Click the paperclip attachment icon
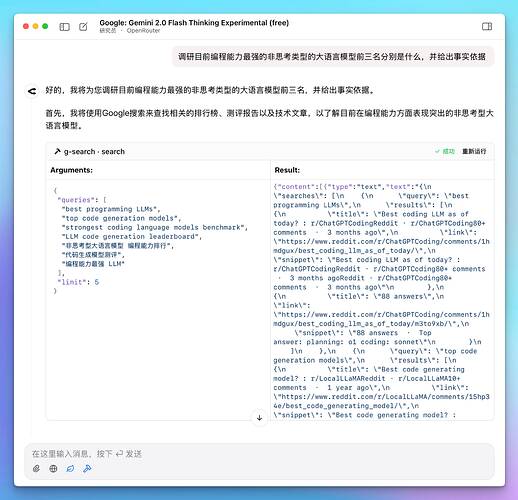Image resolution: width=518 pixels, height=500 pixels. pos(36,469)
